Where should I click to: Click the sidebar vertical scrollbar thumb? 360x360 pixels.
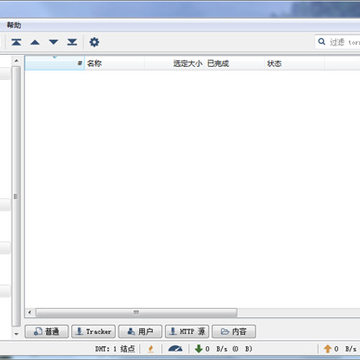(x=16, y=197)
